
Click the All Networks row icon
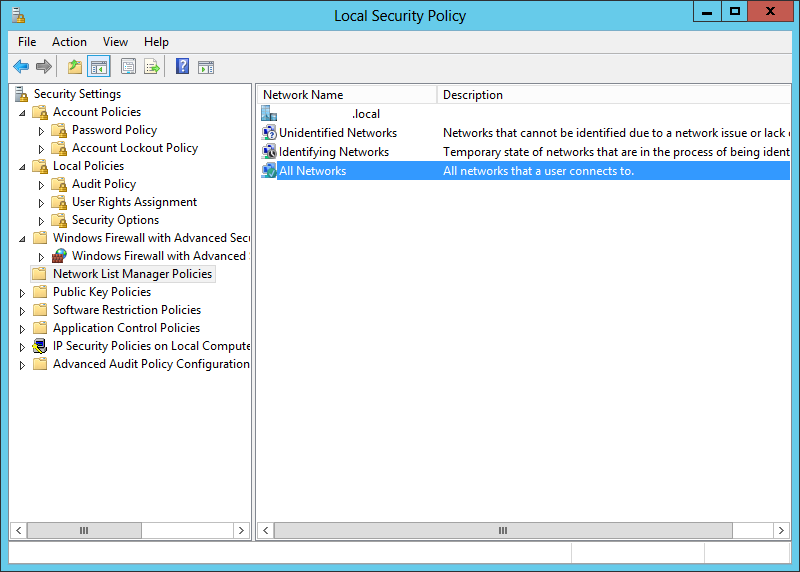[x=269, y=170]
